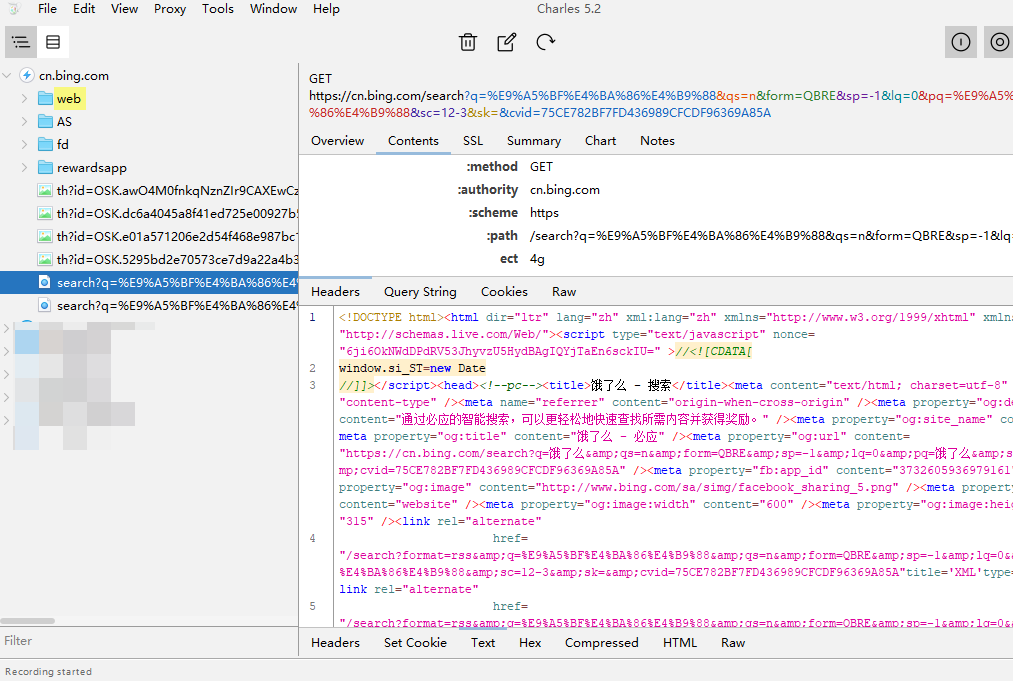
Task: Open the Help menu
Action: (326, 8)
